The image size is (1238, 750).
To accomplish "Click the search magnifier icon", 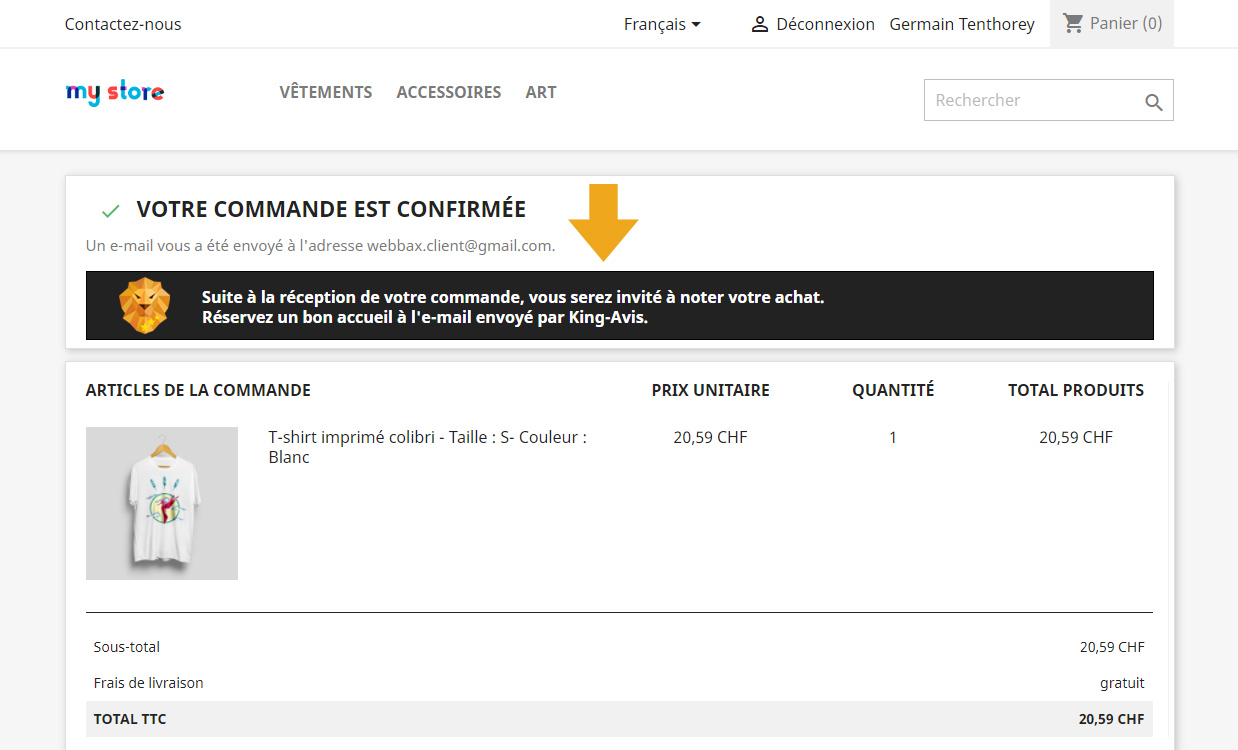I will (x=1154, y=101).
